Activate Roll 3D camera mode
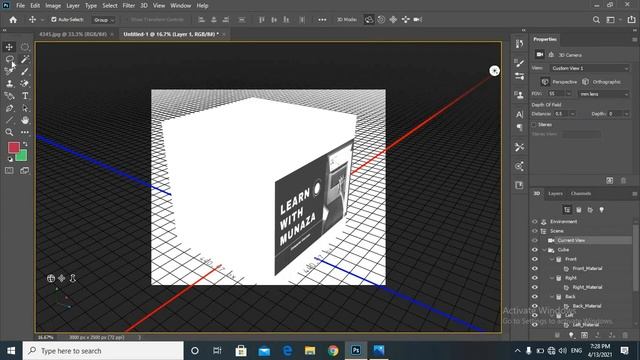This screenshot has height=360, width=640. [x=381, y=20]
